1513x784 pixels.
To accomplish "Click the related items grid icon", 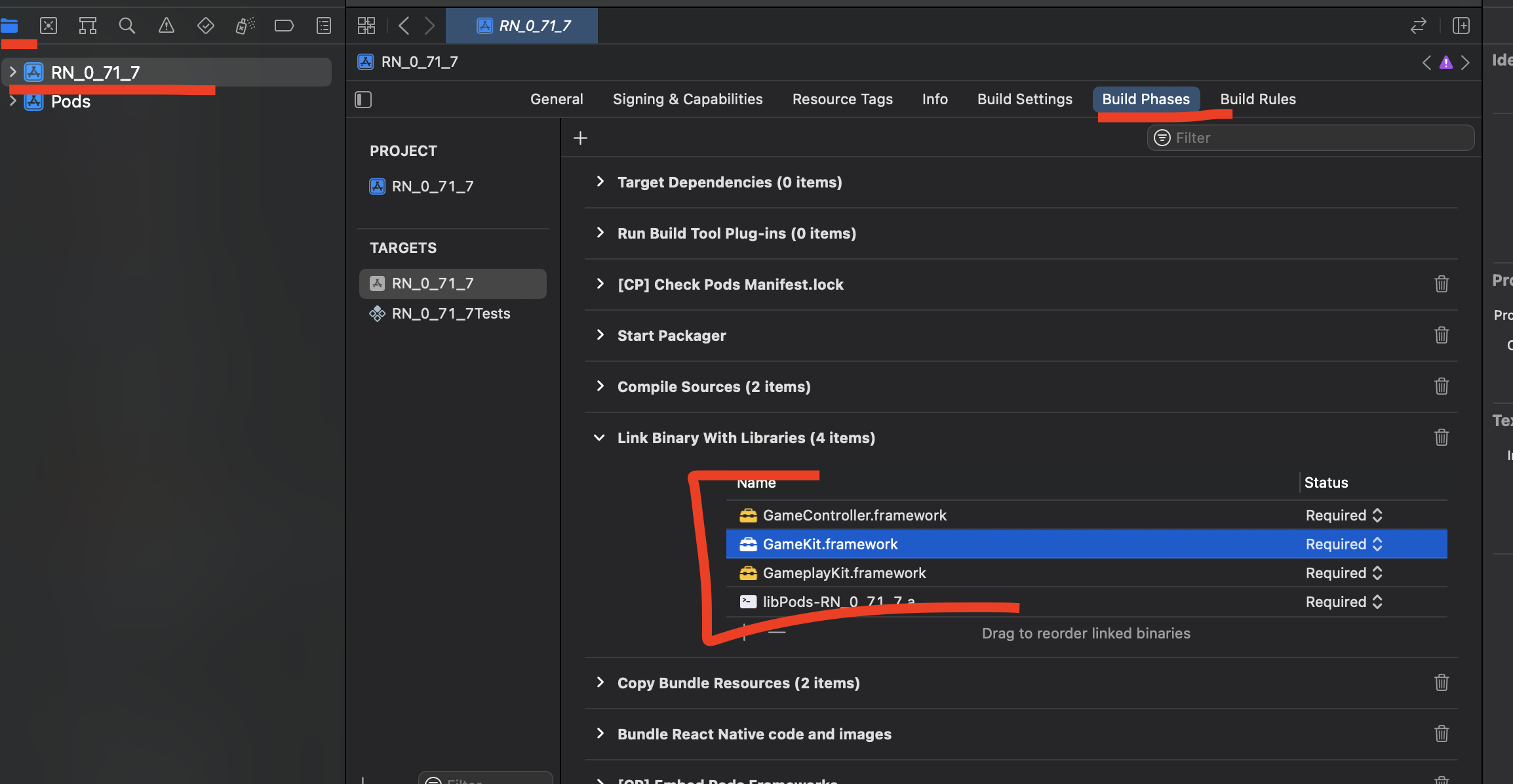I will (366, 26).
